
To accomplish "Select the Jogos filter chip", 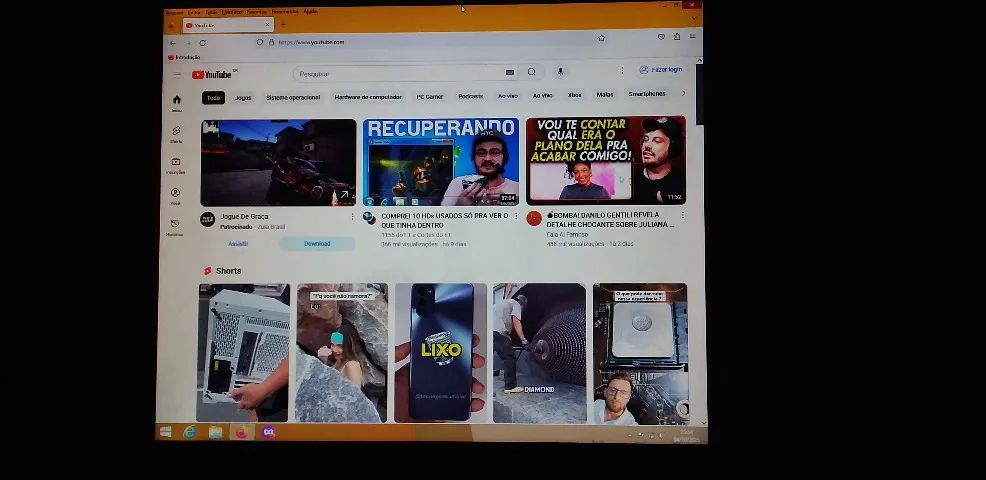I will [x=243, y=98].
